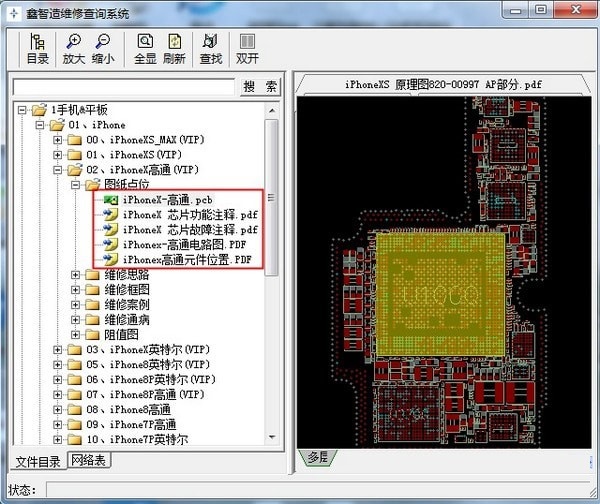600x504 pixels.
Task: Show full view with 全显 icon
Action: click(x=145, y=49)
